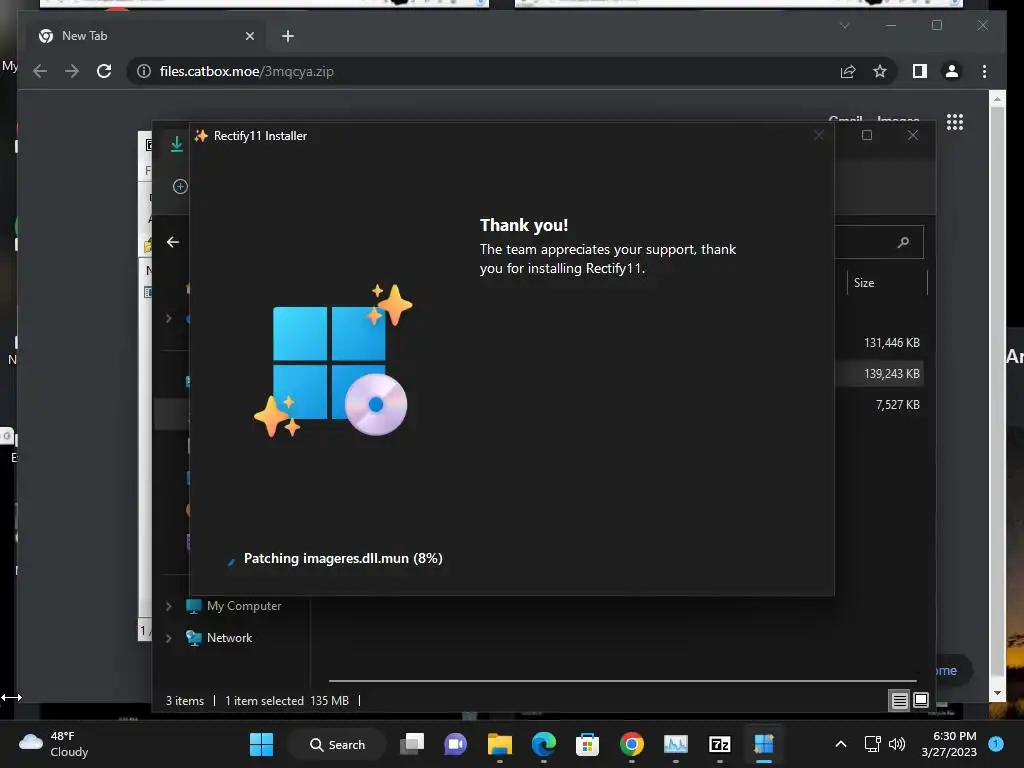This screenshot has height=768, width=1024.
Task: Click the circled plus icon in file manager
Action: [x=180, y=186]
